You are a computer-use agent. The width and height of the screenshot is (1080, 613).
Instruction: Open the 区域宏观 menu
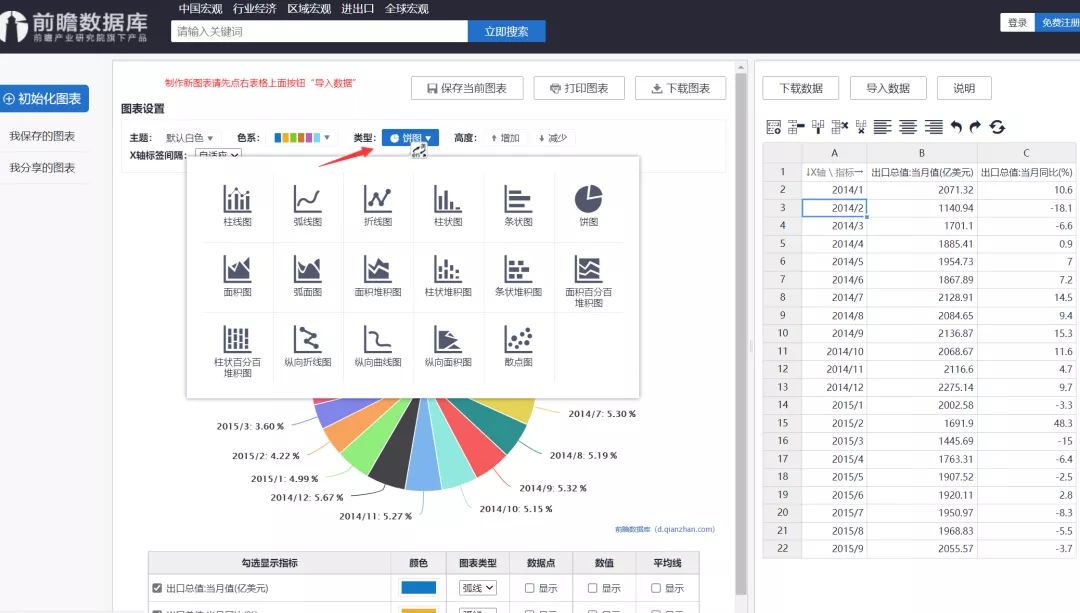tap(309, 9)
